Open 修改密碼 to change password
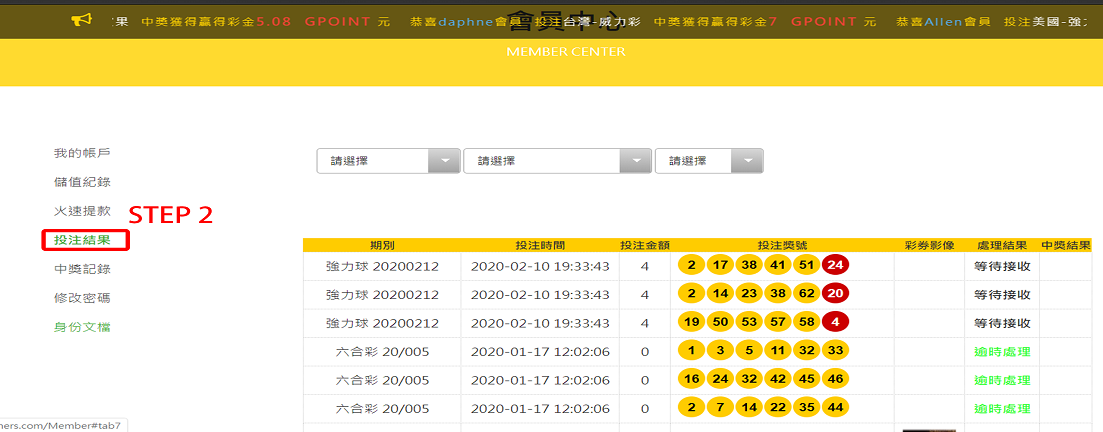The width and height of the screenshot is (1103, 432). [82, 298]
